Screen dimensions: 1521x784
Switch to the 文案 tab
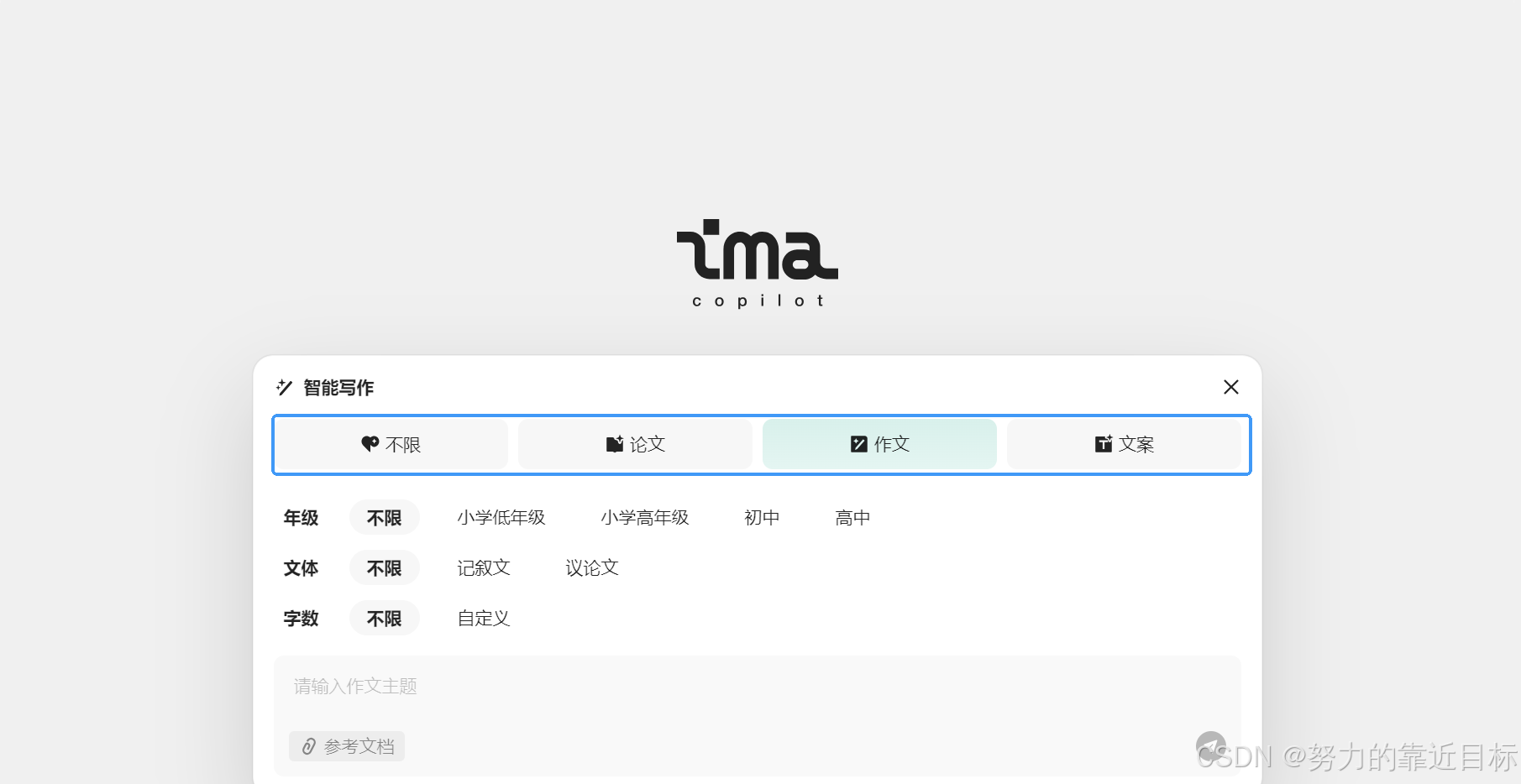1124,444
